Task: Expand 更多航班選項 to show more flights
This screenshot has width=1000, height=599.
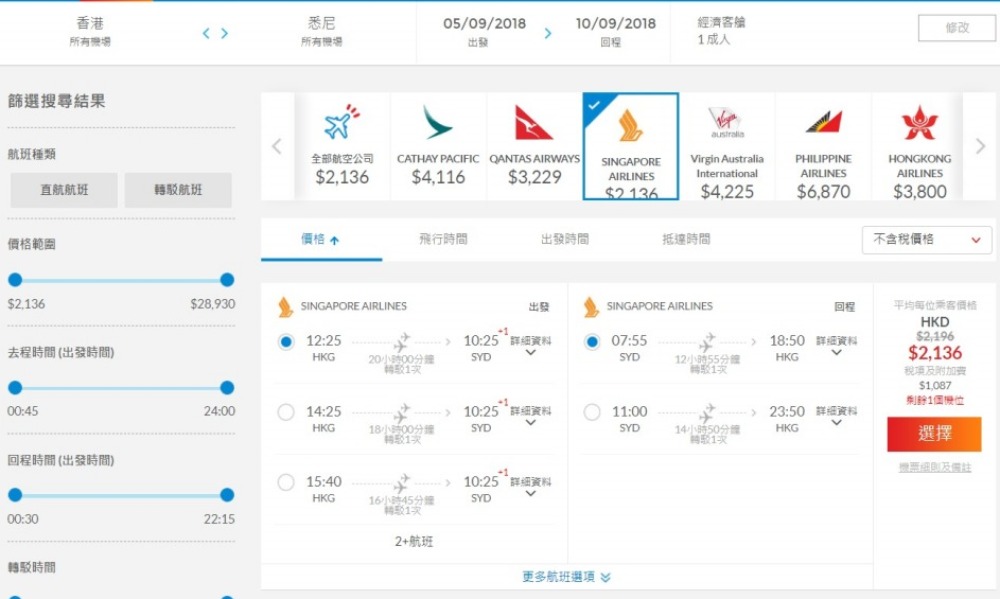Action: pyautogui.click(x=566, y=577)
